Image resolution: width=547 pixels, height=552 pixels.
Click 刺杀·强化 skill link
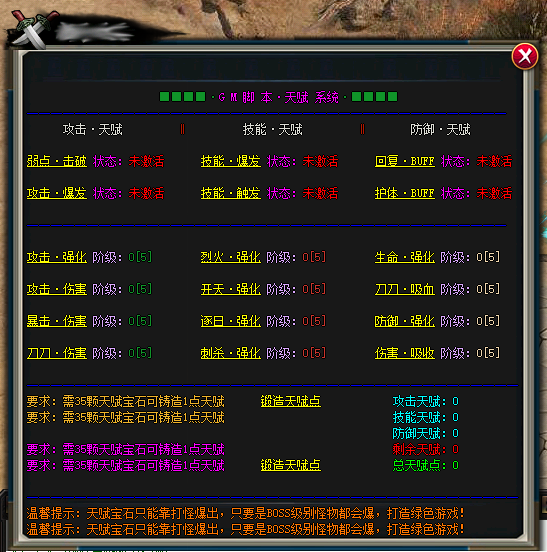coord(231,353)
